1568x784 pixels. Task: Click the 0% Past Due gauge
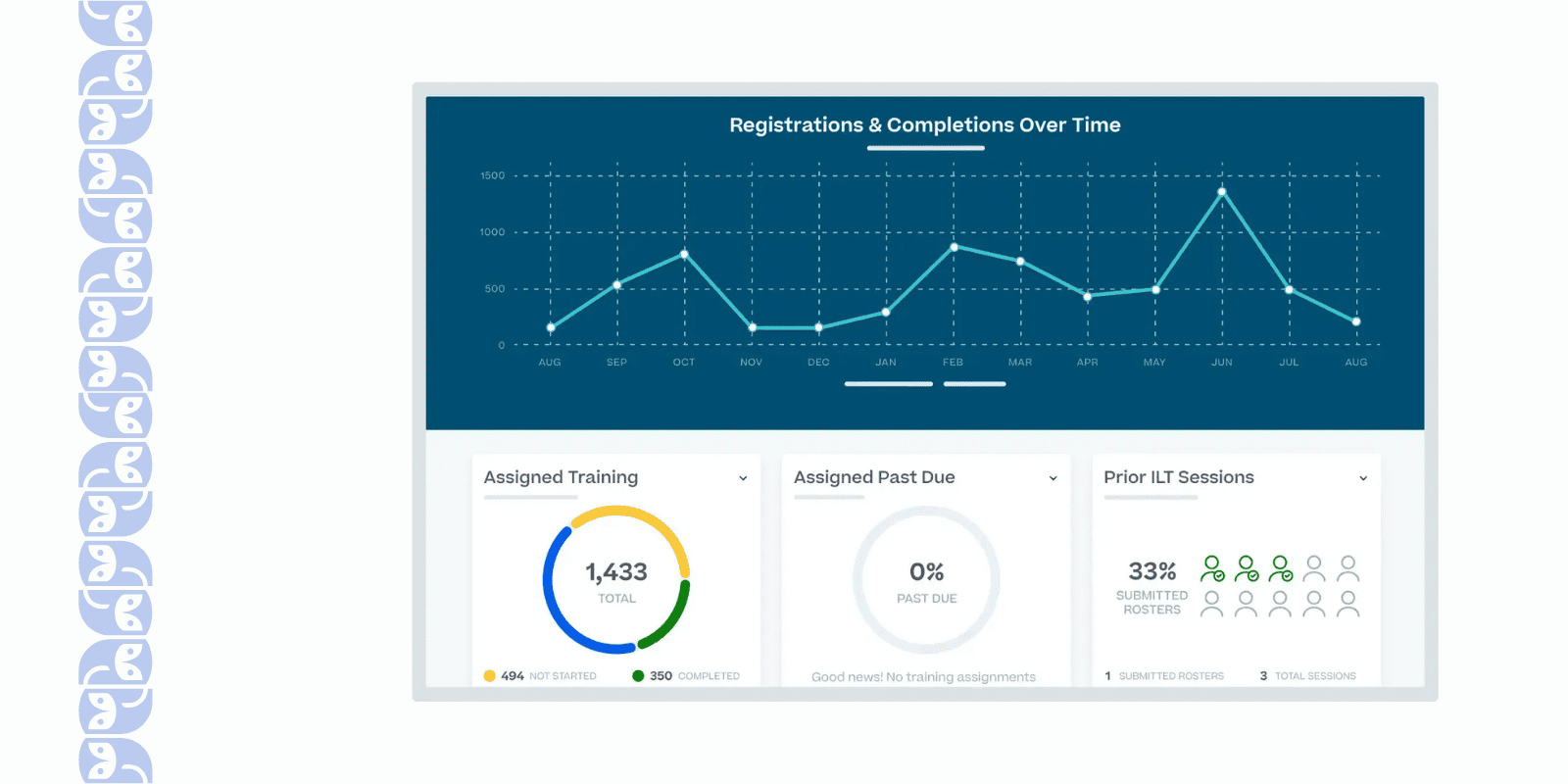tap(926, 580)
